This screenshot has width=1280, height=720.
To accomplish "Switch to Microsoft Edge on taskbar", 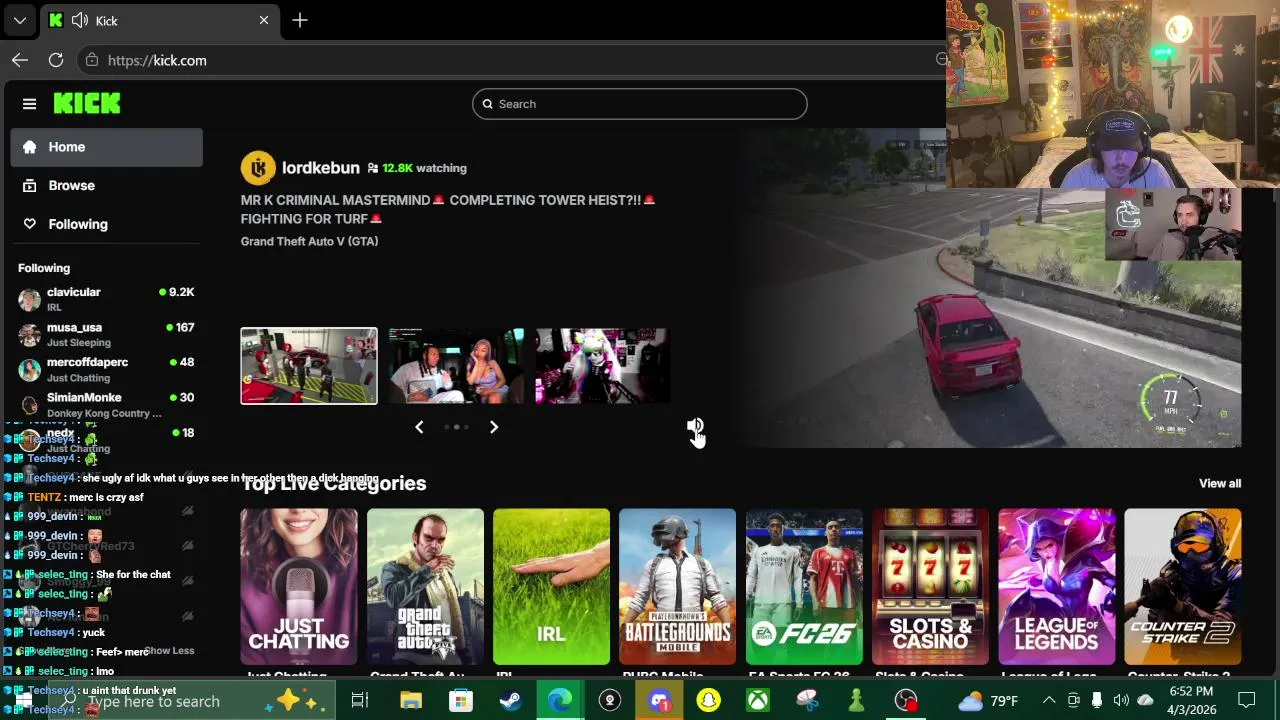I will 560,701.
